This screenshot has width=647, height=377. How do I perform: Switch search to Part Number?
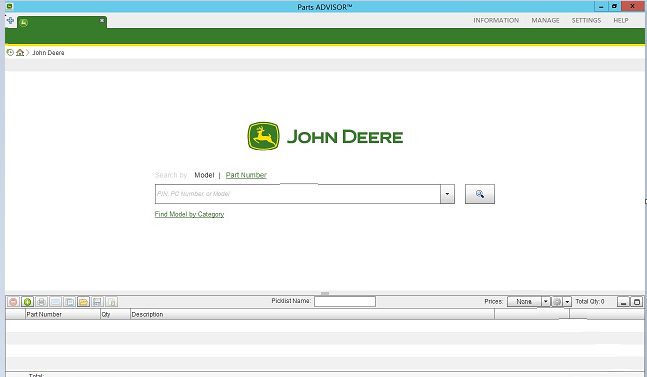click(246, 175)
